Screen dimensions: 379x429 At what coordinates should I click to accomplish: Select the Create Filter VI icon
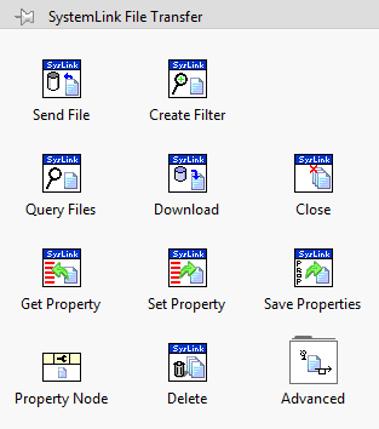tap(188, 79)
